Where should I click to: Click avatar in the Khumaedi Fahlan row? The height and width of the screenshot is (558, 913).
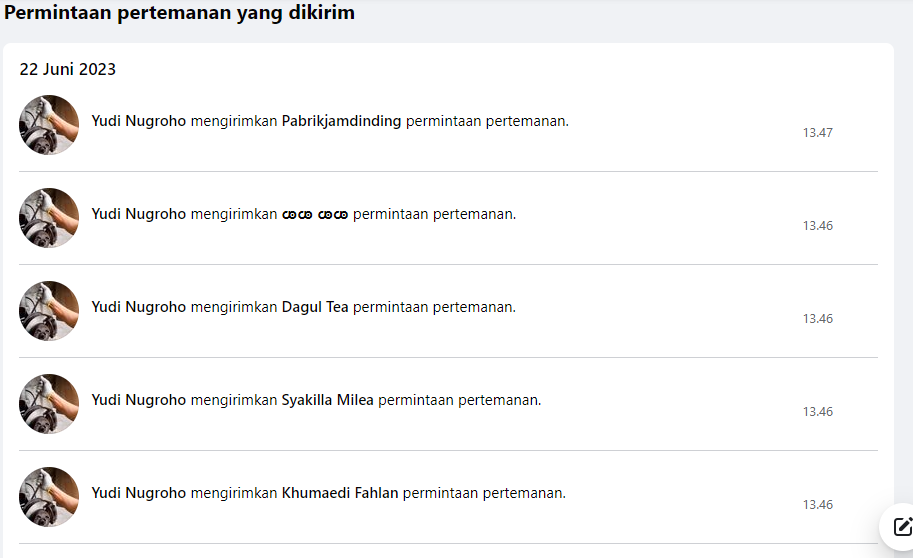point(49,496)
